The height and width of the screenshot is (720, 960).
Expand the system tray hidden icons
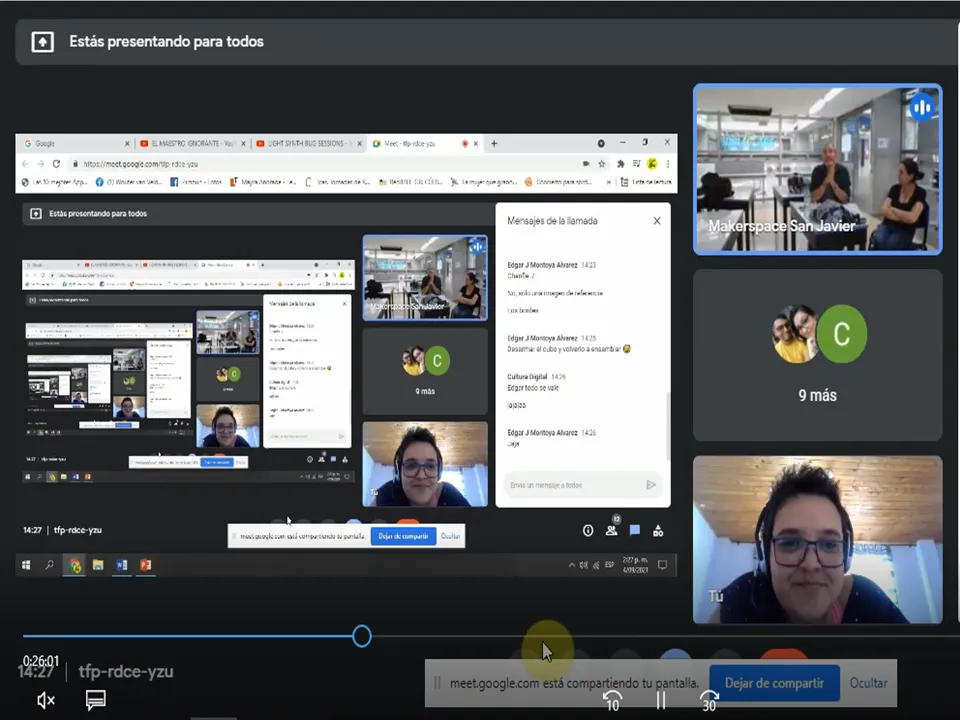571,565
